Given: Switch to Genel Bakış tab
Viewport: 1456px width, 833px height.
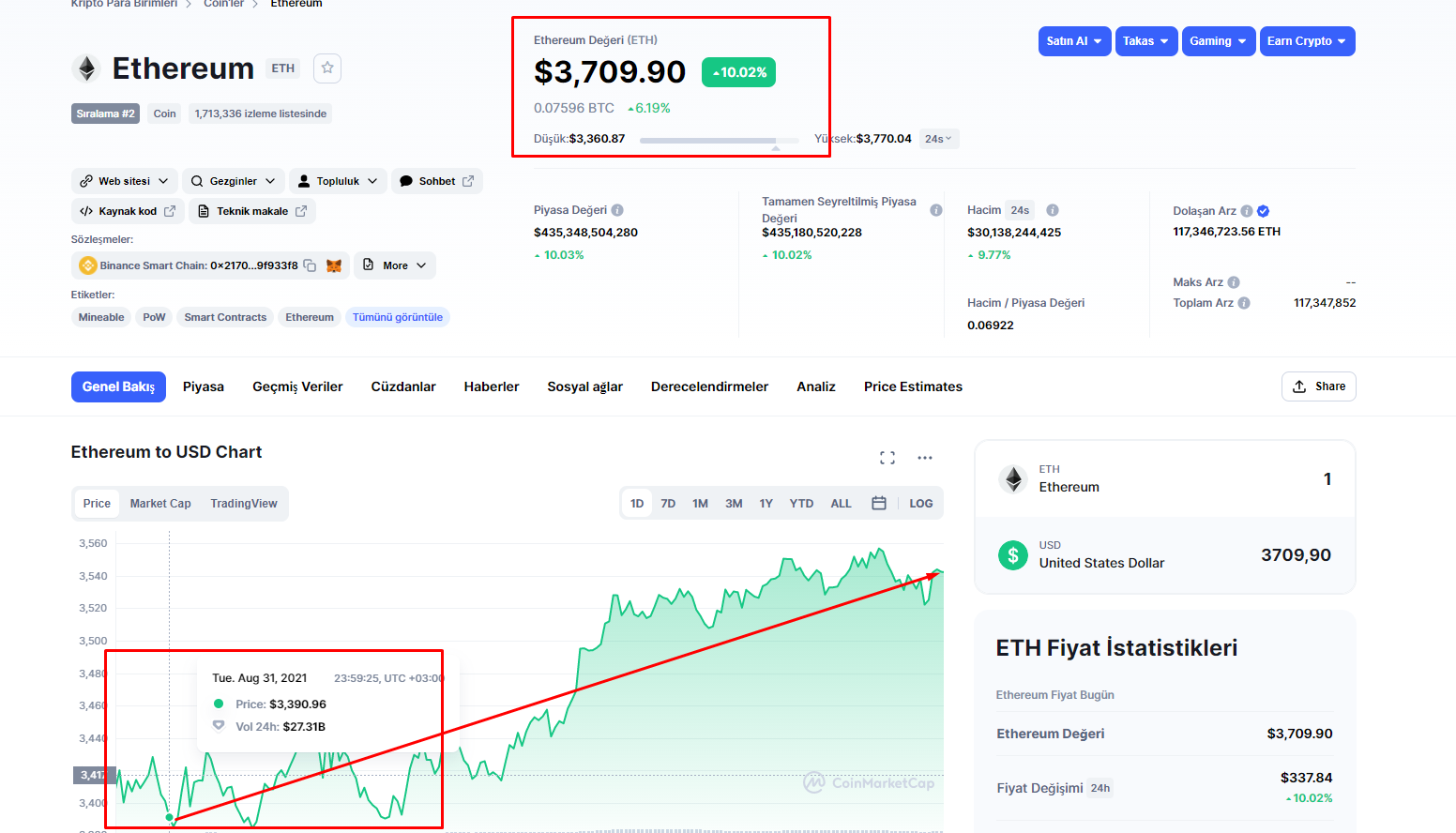Looking at the screenshot, I should coord(118,386).
